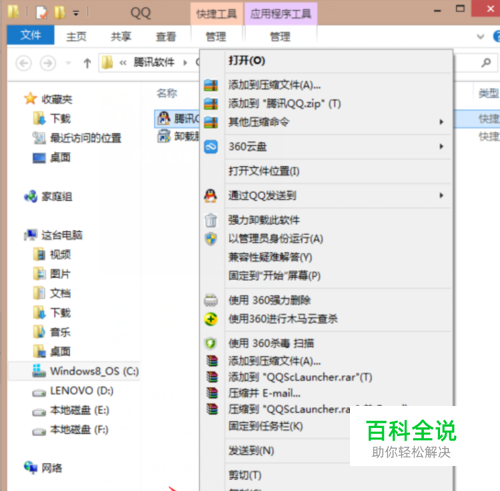Viewport: 500px width, 491px height.
Task: Expand the 通过QQ发送到 submenu arrow
Action: click(x=441, y=196)
